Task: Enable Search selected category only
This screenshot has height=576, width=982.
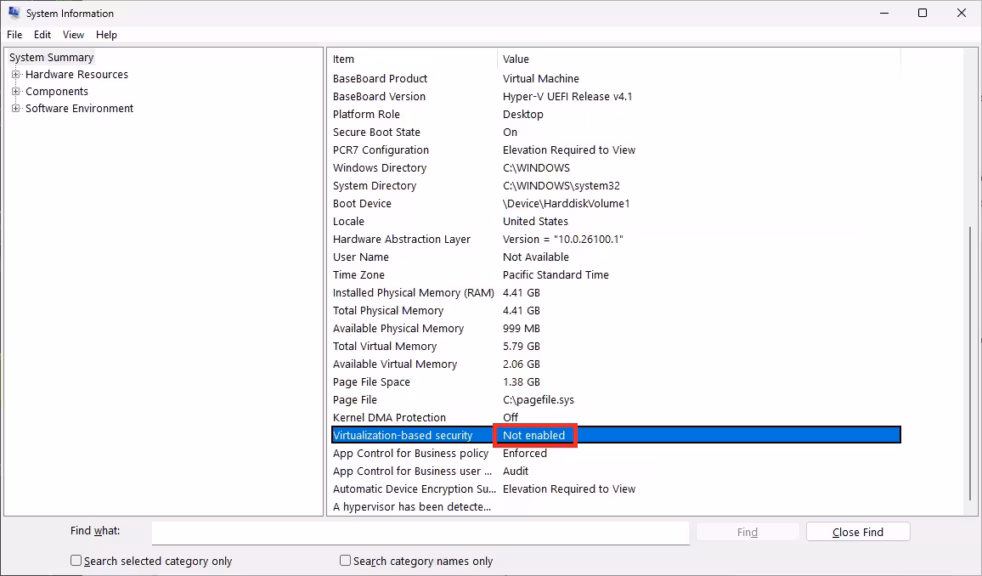Action: tap(75, 560)
